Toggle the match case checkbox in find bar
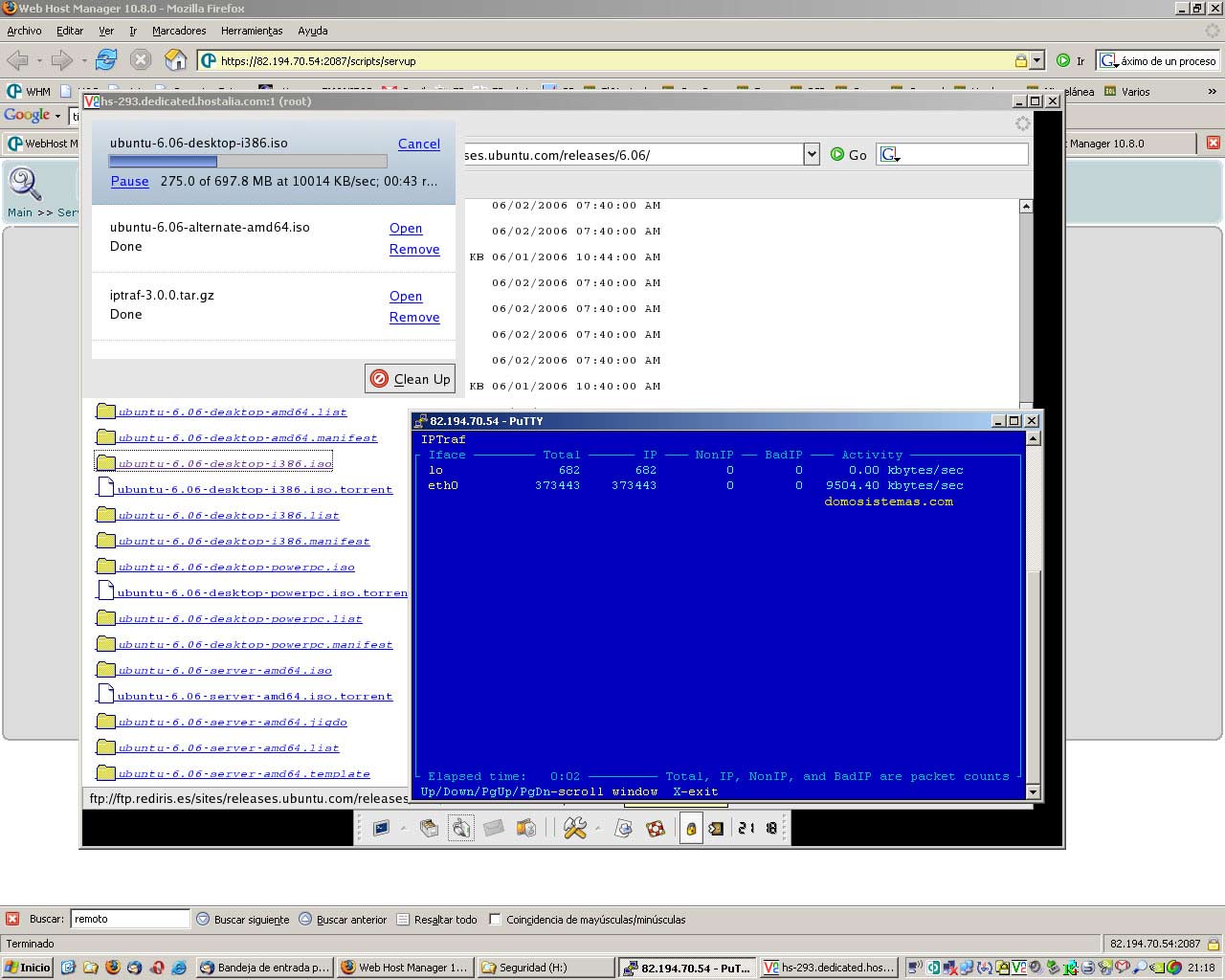 [495, 920]
